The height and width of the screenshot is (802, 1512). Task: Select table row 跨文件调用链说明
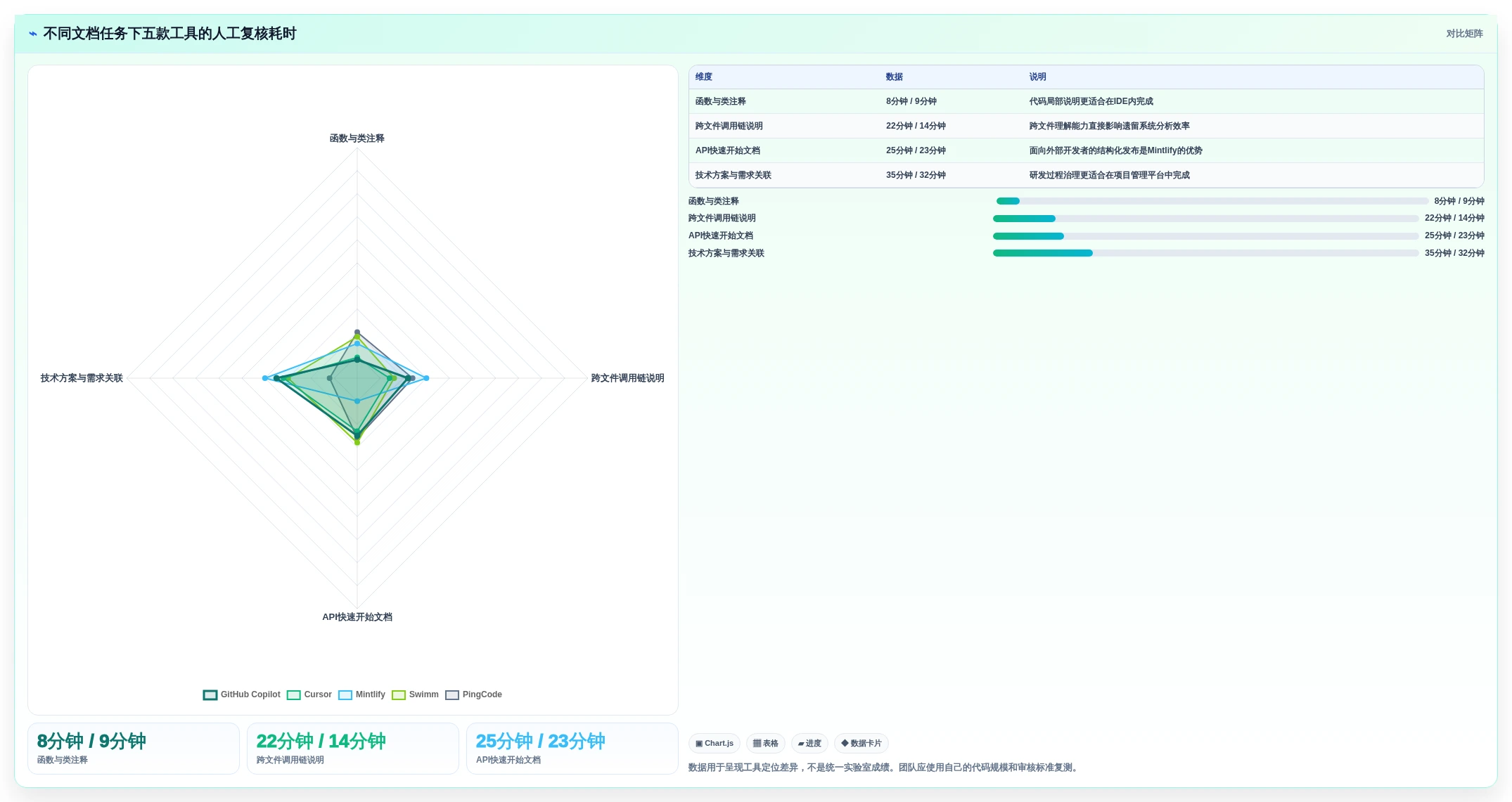[1087, 126]
